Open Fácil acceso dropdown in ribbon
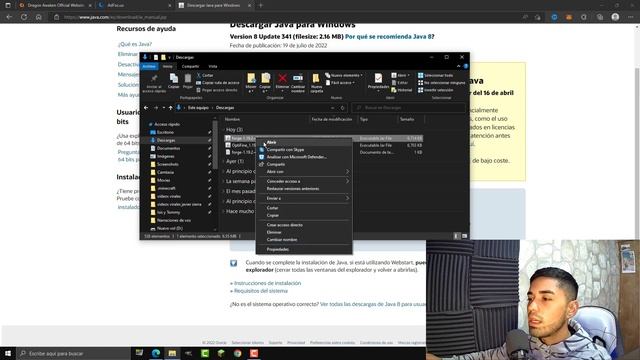Image resolution: width=640 pixels, height=360 pixels. click(x=340, y=83)
